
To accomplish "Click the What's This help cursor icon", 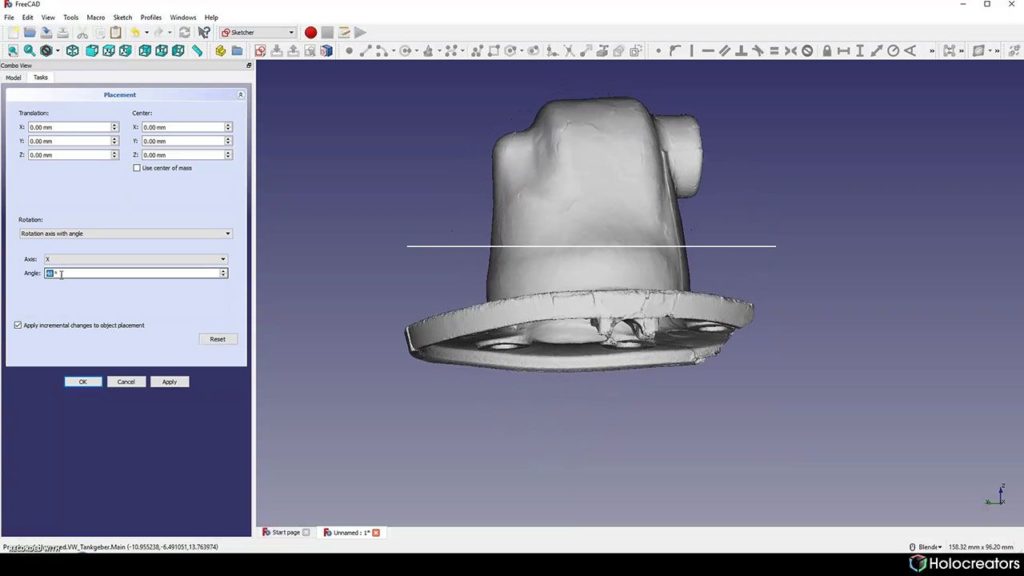I will (204, 33).
